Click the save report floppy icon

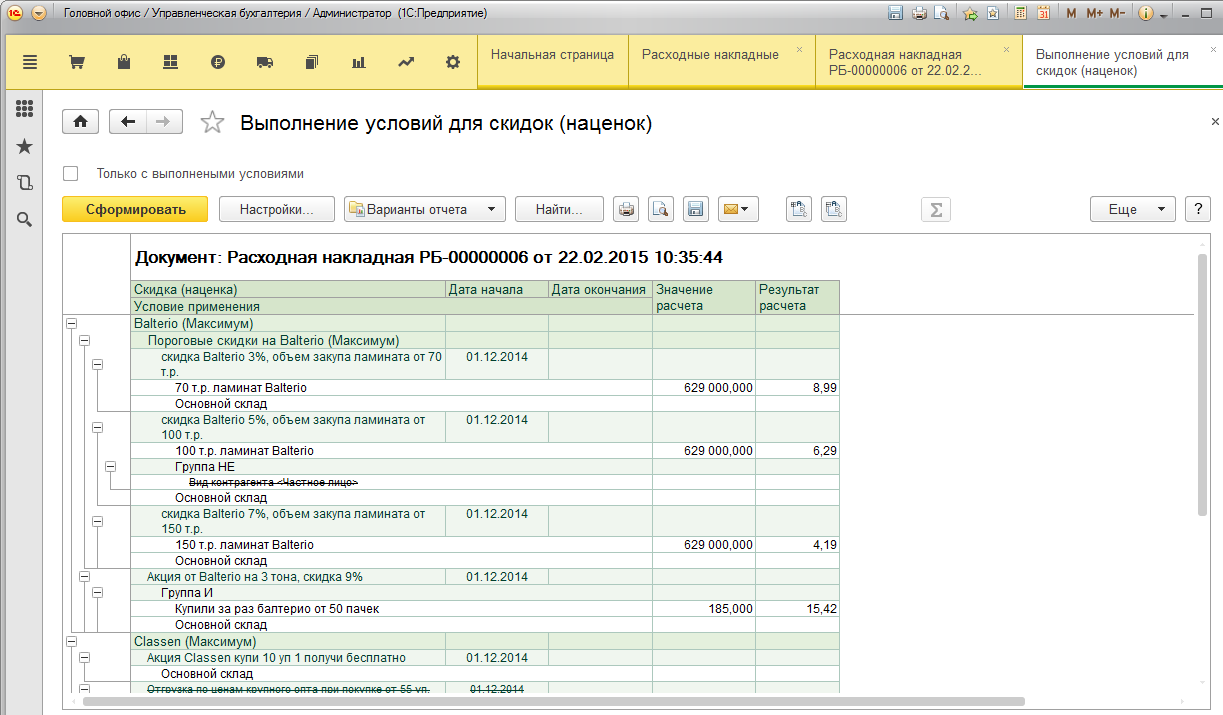pyautogui.click(x=695, y=209)
